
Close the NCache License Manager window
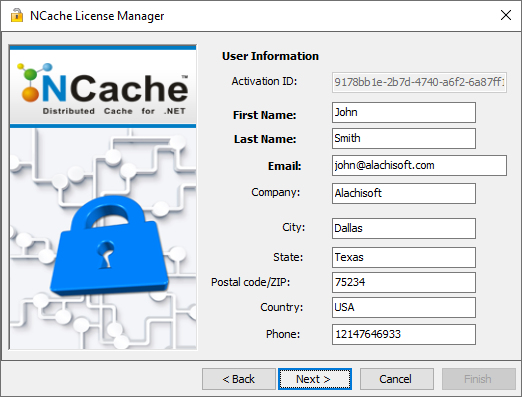coord(506,15)
